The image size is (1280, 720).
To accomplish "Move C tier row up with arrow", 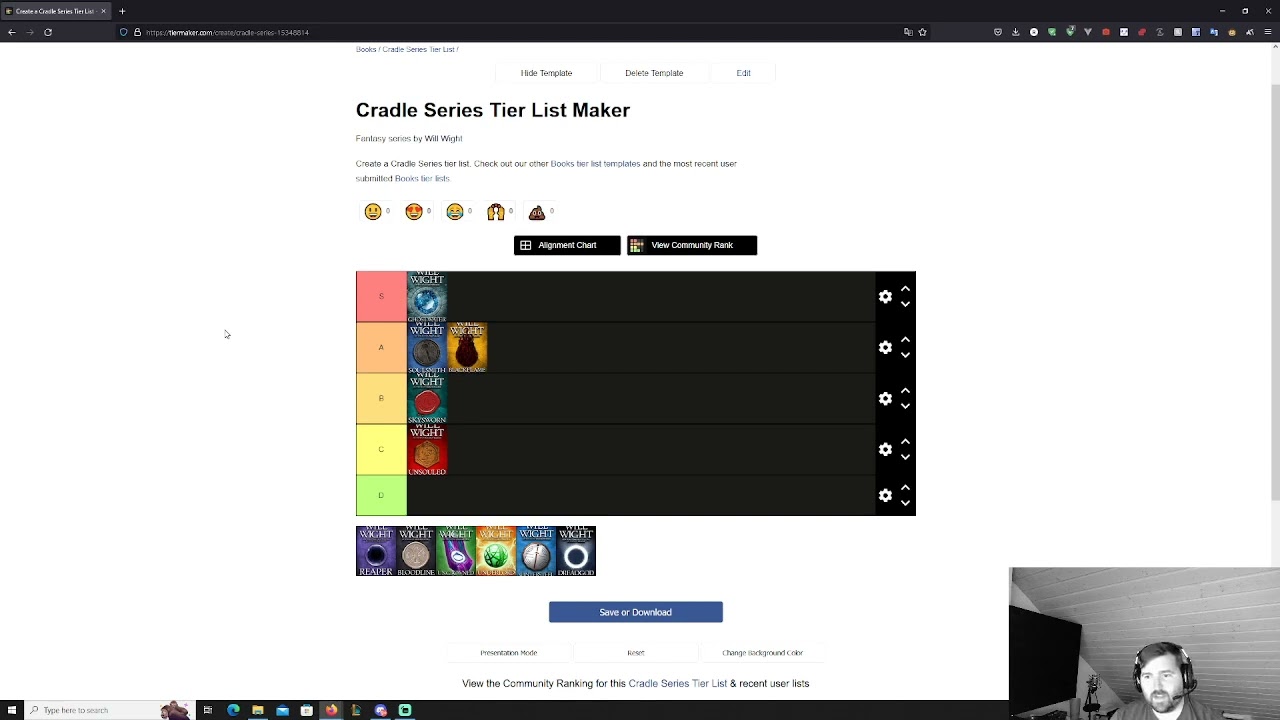I will [905, 442].
